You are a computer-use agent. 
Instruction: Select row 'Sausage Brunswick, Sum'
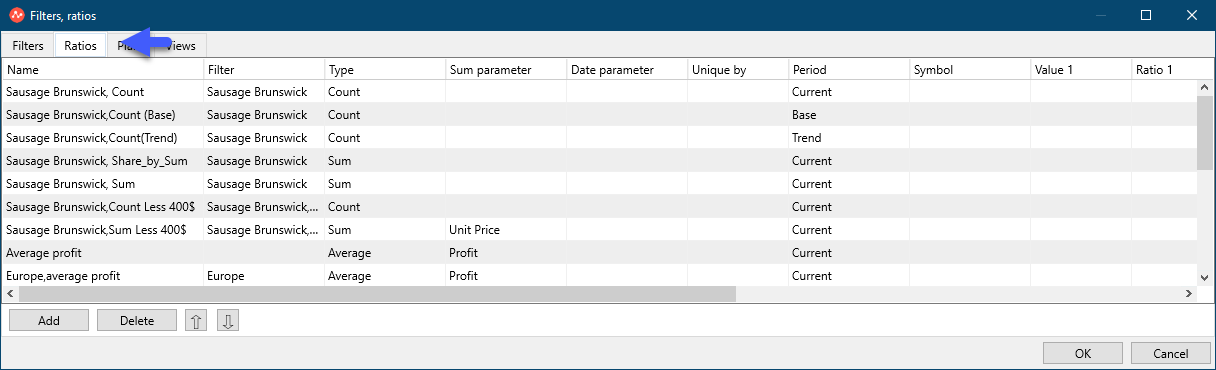coord(600,184)
